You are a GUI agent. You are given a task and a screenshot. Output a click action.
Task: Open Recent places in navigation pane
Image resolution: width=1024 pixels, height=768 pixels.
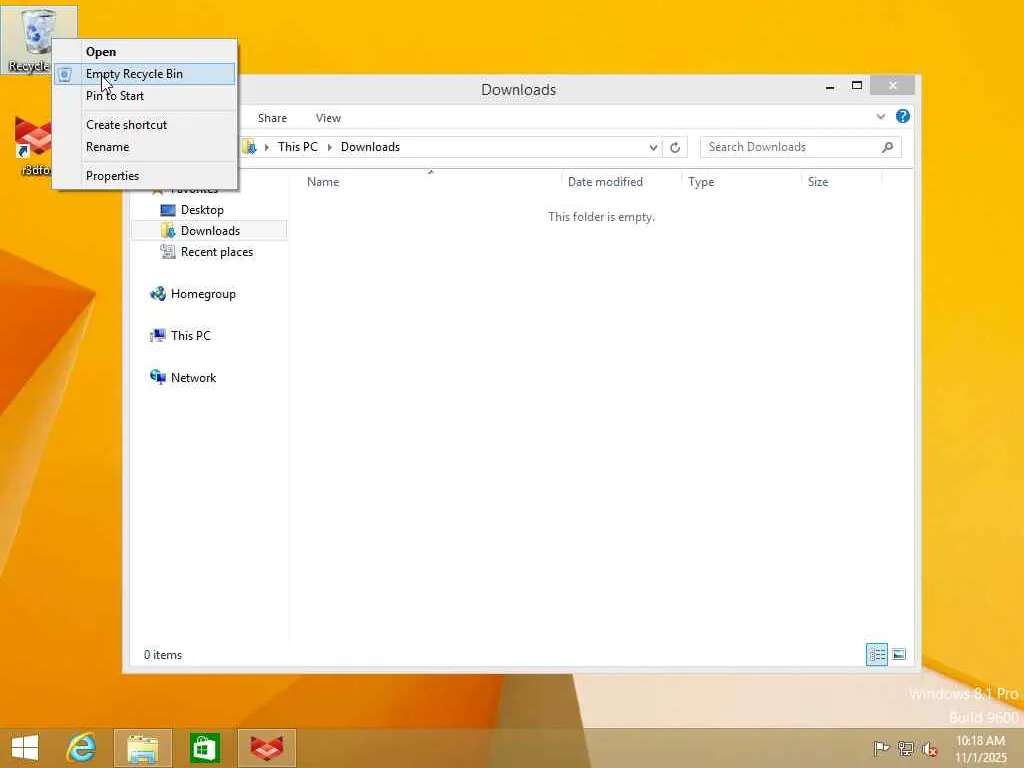point(217,252)
